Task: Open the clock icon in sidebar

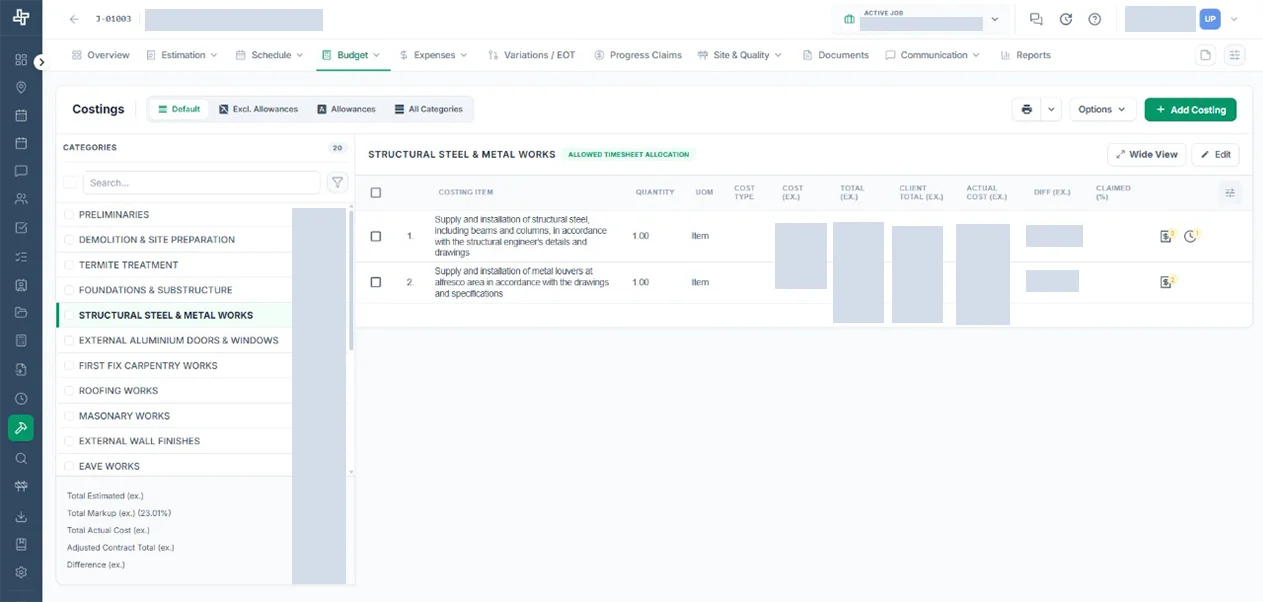Action: [21, 398]
